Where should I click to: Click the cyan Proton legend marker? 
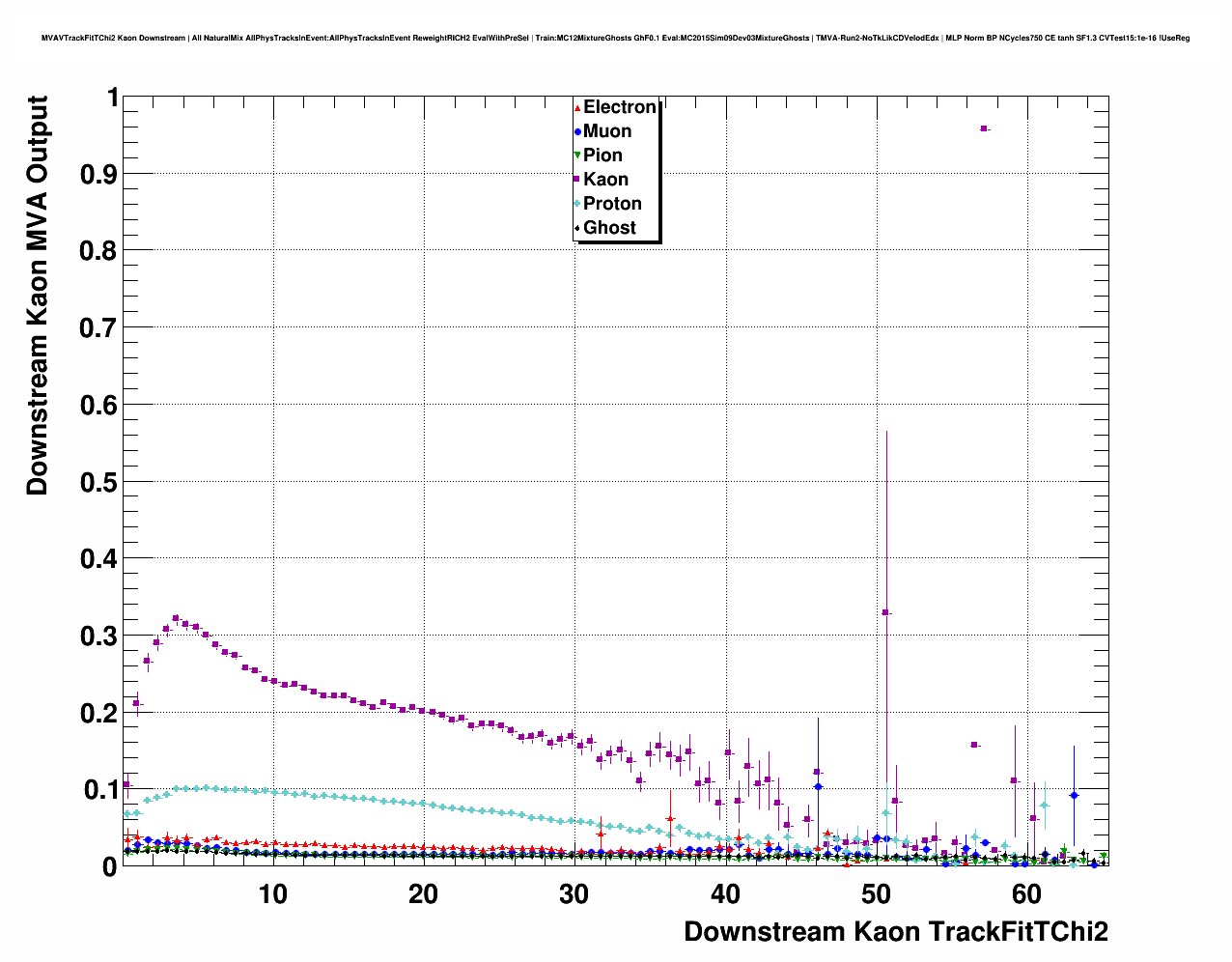pyautogui.click(x=577, y=204)
